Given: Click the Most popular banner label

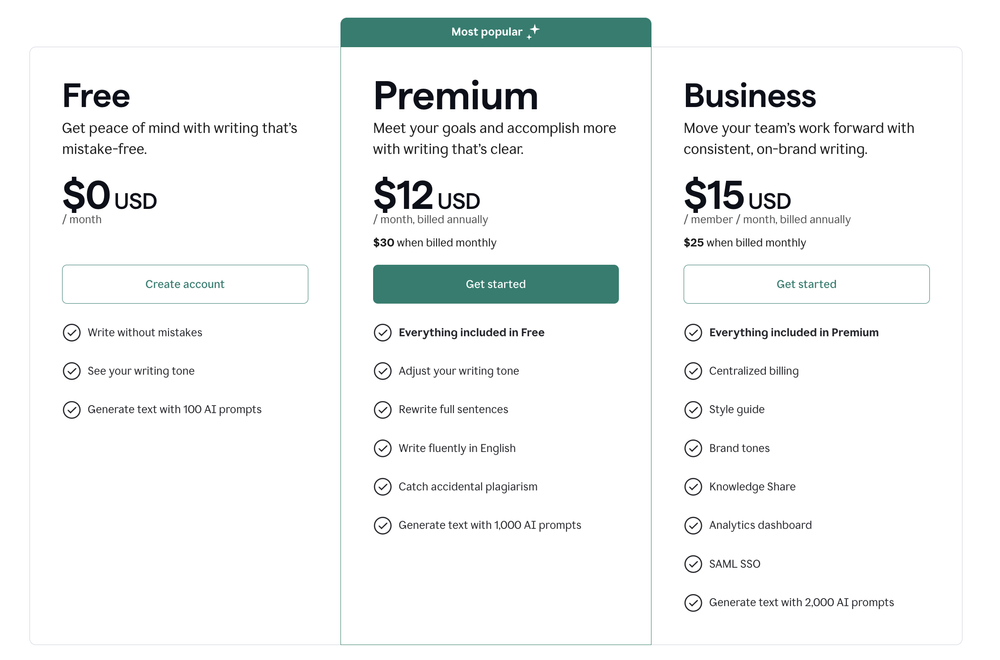Looking at the screenshot, I should (x=487, y=32).
